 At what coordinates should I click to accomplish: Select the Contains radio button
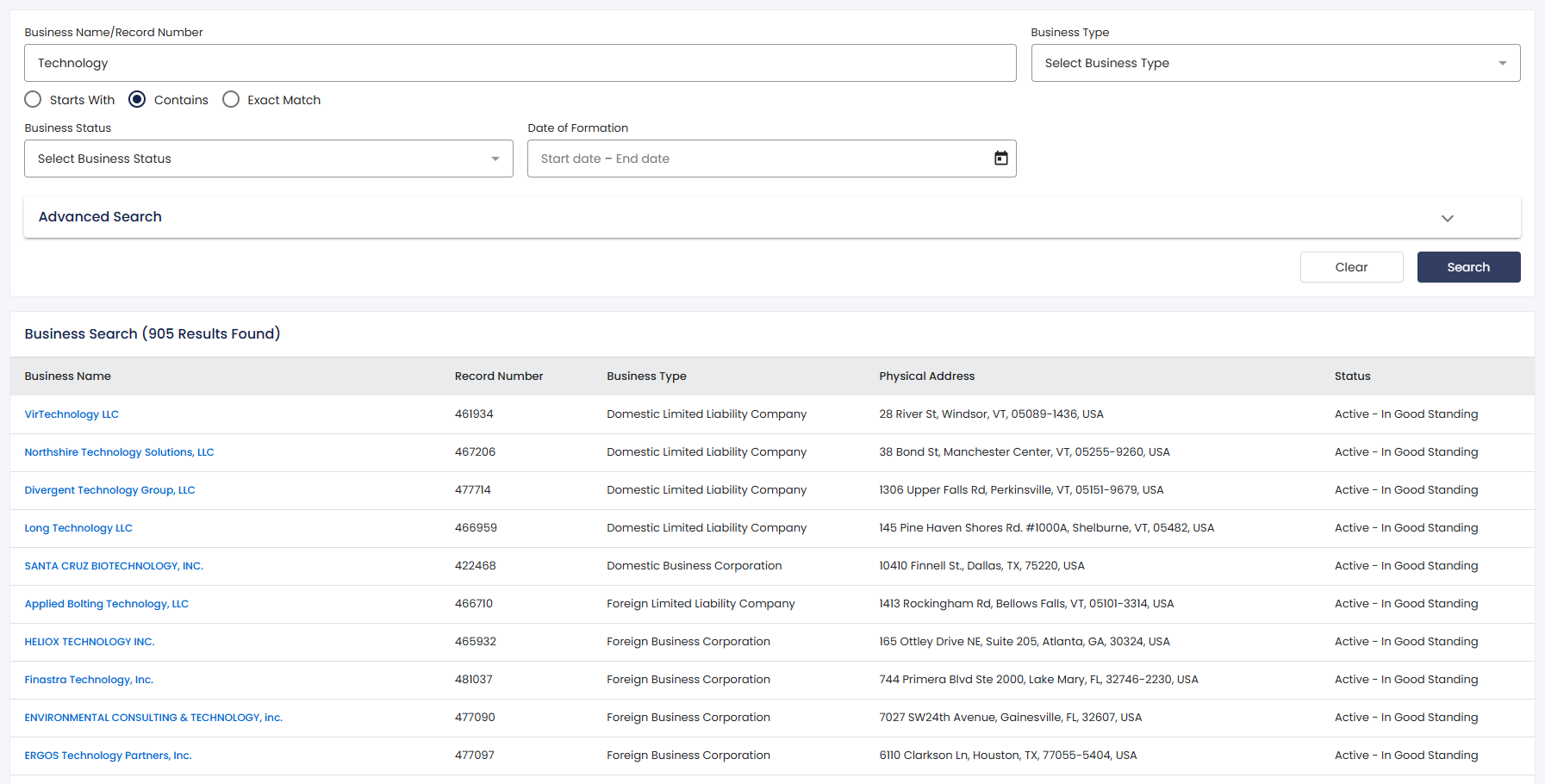(137, 100)
